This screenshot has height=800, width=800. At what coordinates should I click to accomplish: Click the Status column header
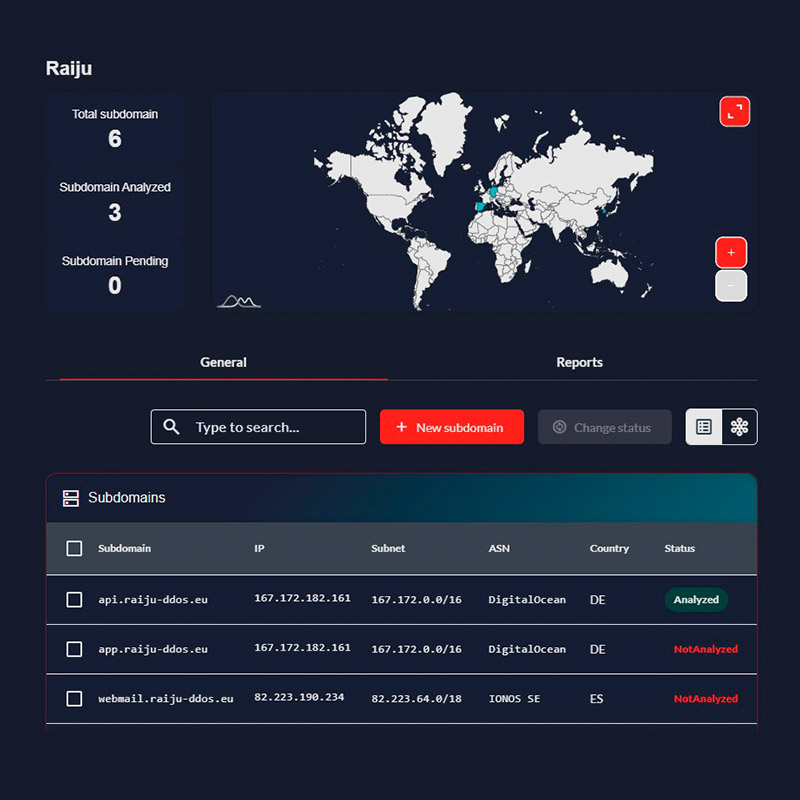680,548
